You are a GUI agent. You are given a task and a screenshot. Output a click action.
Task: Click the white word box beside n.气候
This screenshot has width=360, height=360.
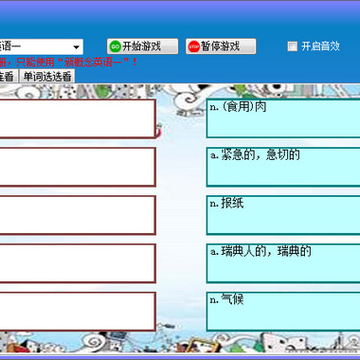(x=77, y=312)
